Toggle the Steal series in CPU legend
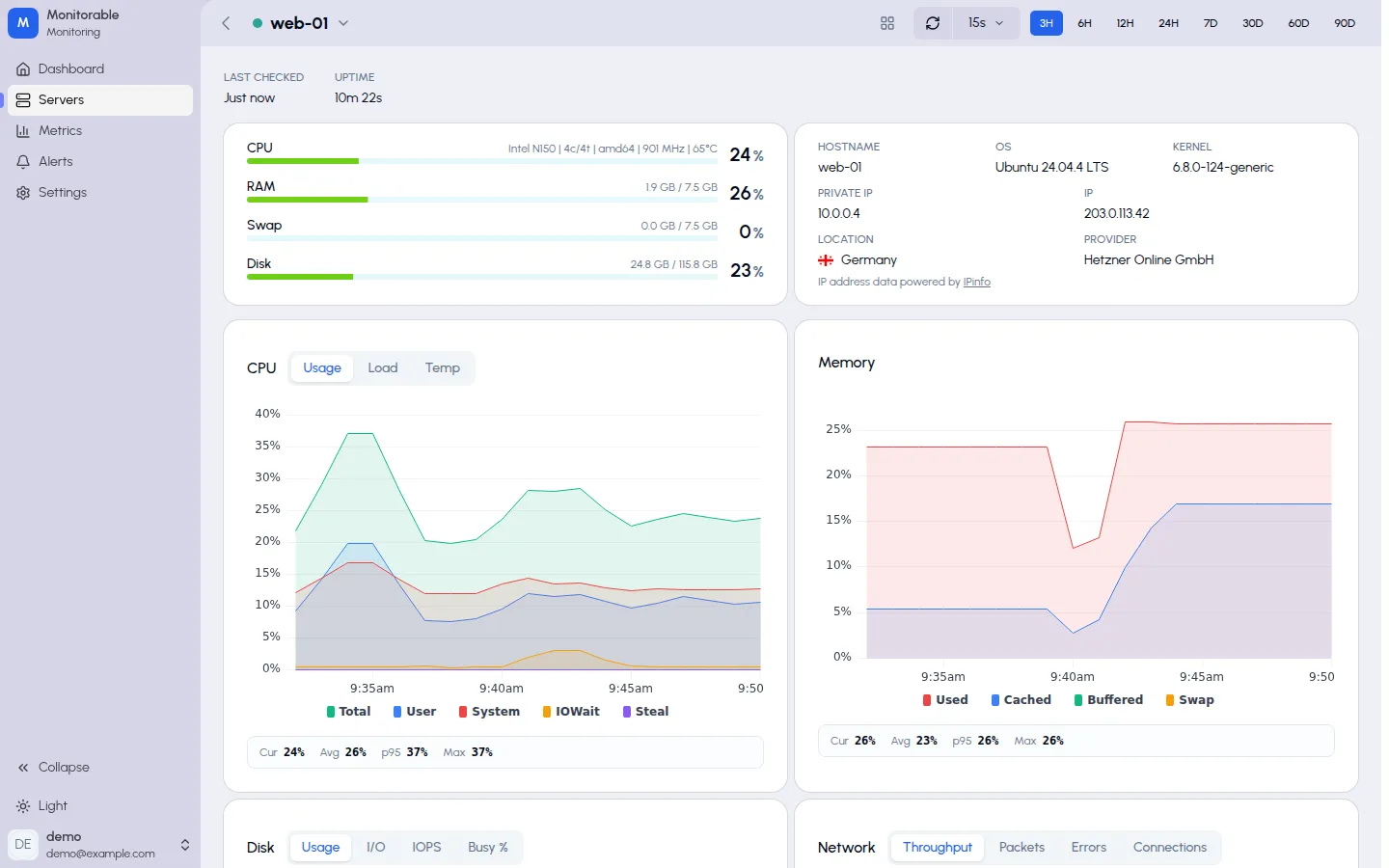Viewport: 1389px width, 868px height. click(x=646, y=711)
